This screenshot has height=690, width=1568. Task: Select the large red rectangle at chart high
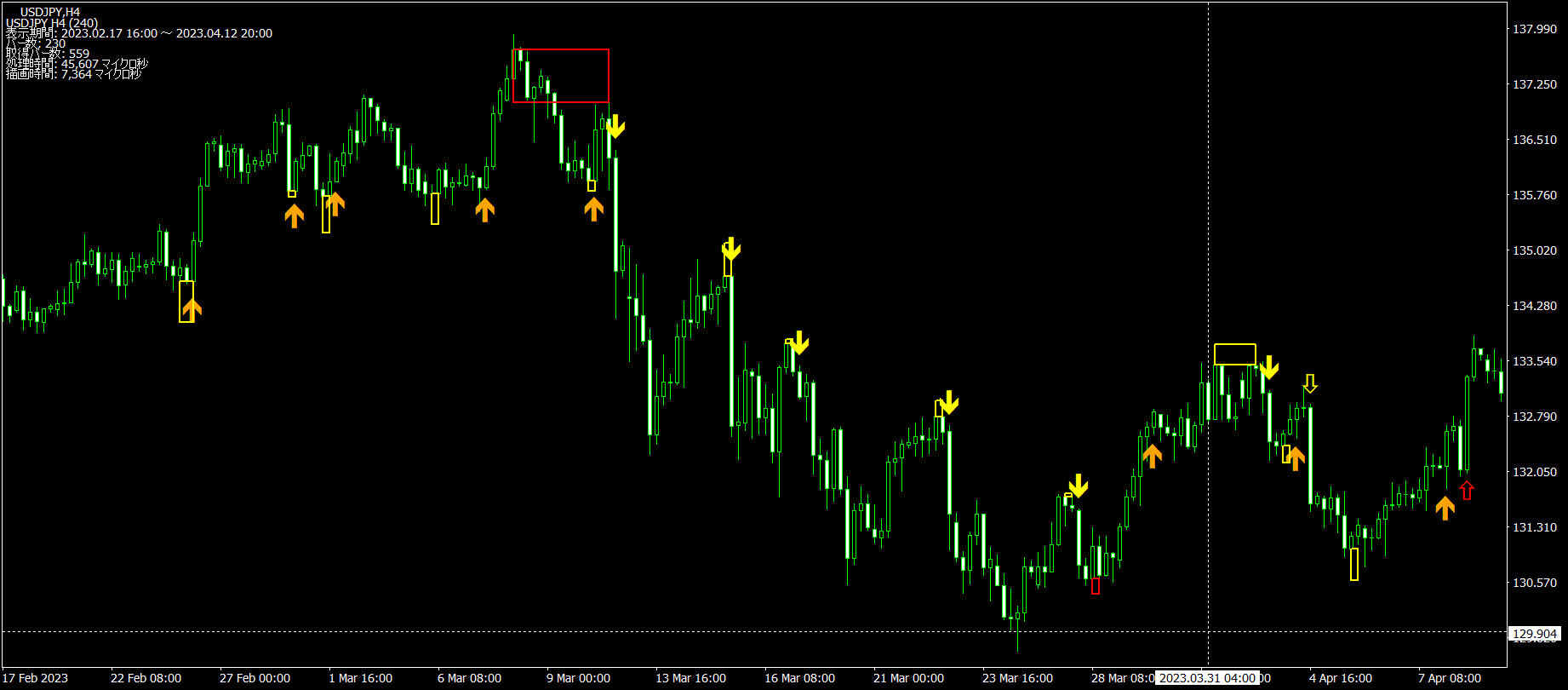pyautogui.click(x=560, y=76)
